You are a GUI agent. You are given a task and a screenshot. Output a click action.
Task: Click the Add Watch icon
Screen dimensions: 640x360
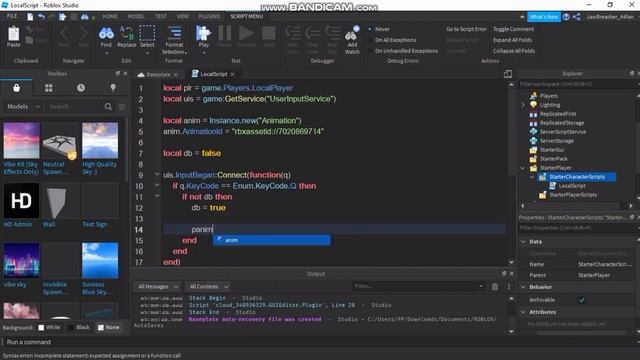[352, 34]
